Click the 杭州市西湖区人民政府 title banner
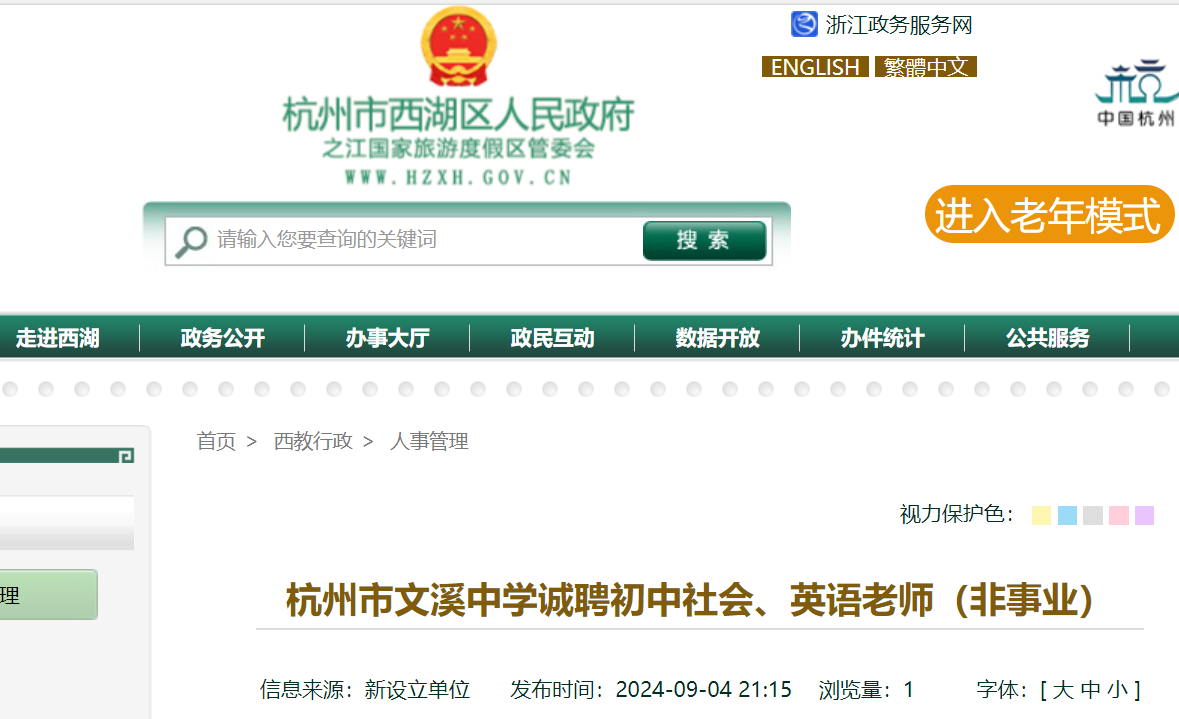Image resolution: width=1179 pixels, height=719 pixels. click(x=458, y=116)
